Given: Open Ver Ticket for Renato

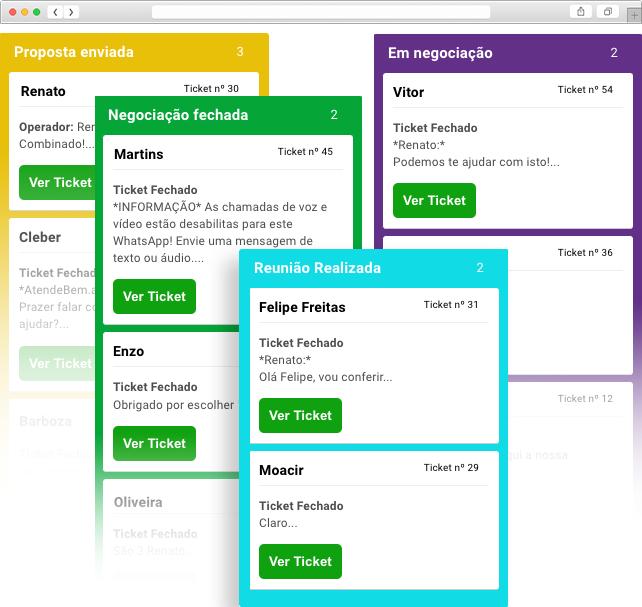Looking at the screenshot, I should click(57, 183).
